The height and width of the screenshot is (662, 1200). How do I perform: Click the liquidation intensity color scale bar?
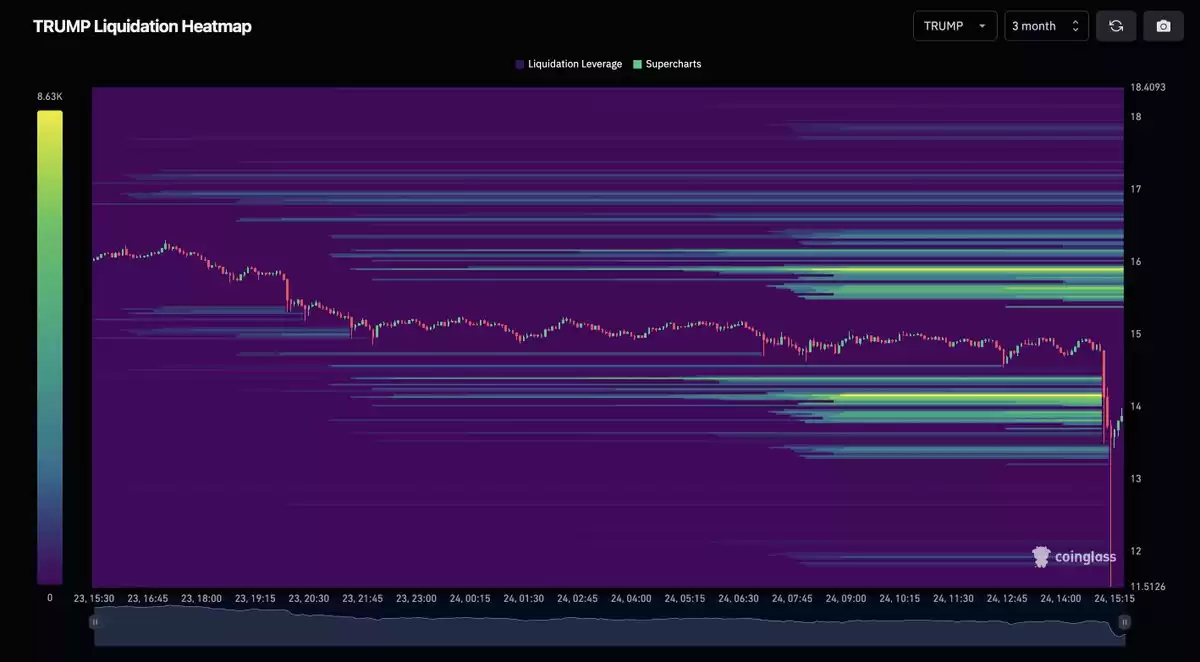50,347
